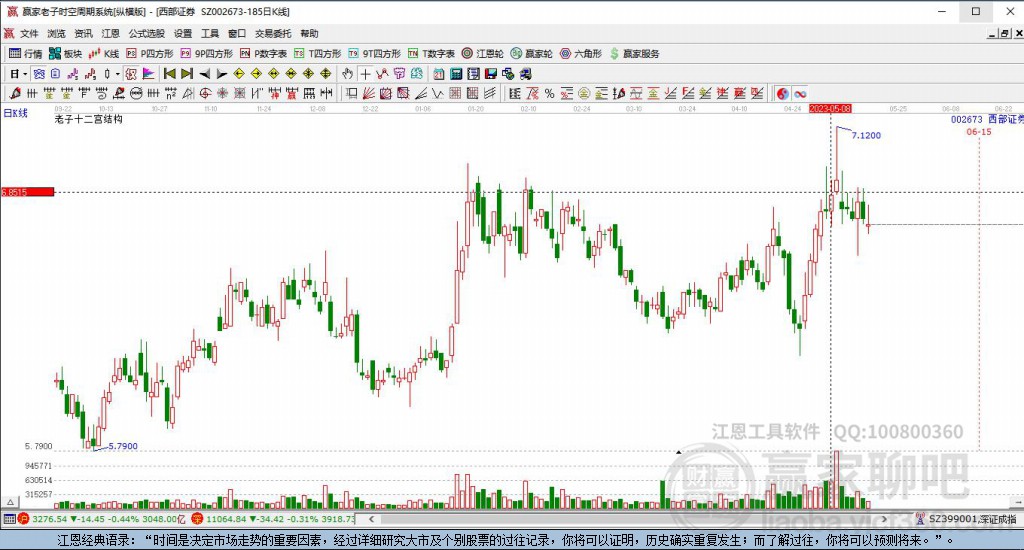The height and width of the screenshot is (550, 1024).
Task: Click the network computers icon
Action: [x=508, y=74]
